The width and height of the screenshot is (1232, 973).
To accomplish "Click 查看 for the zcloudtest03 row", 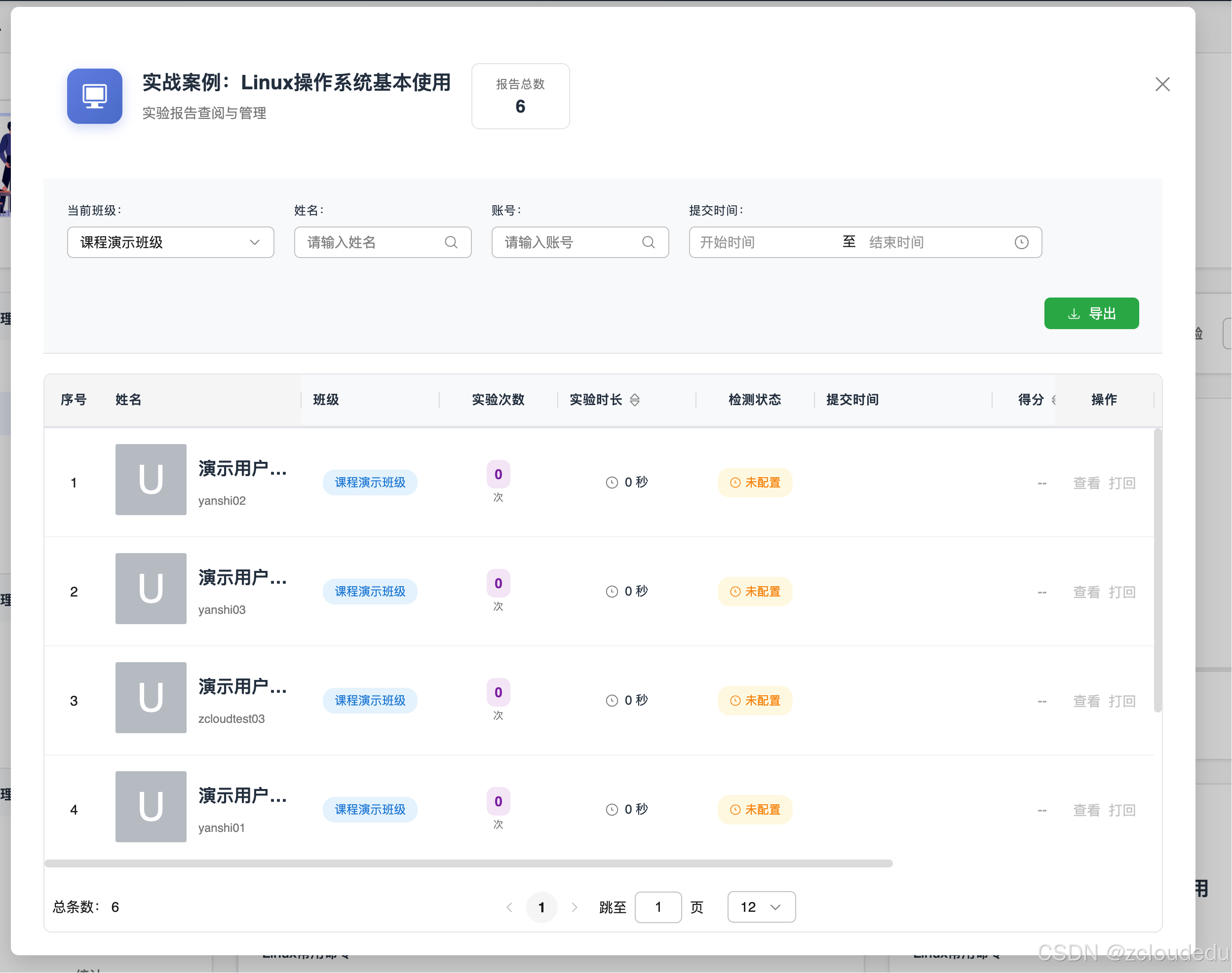I will 1086,701.
